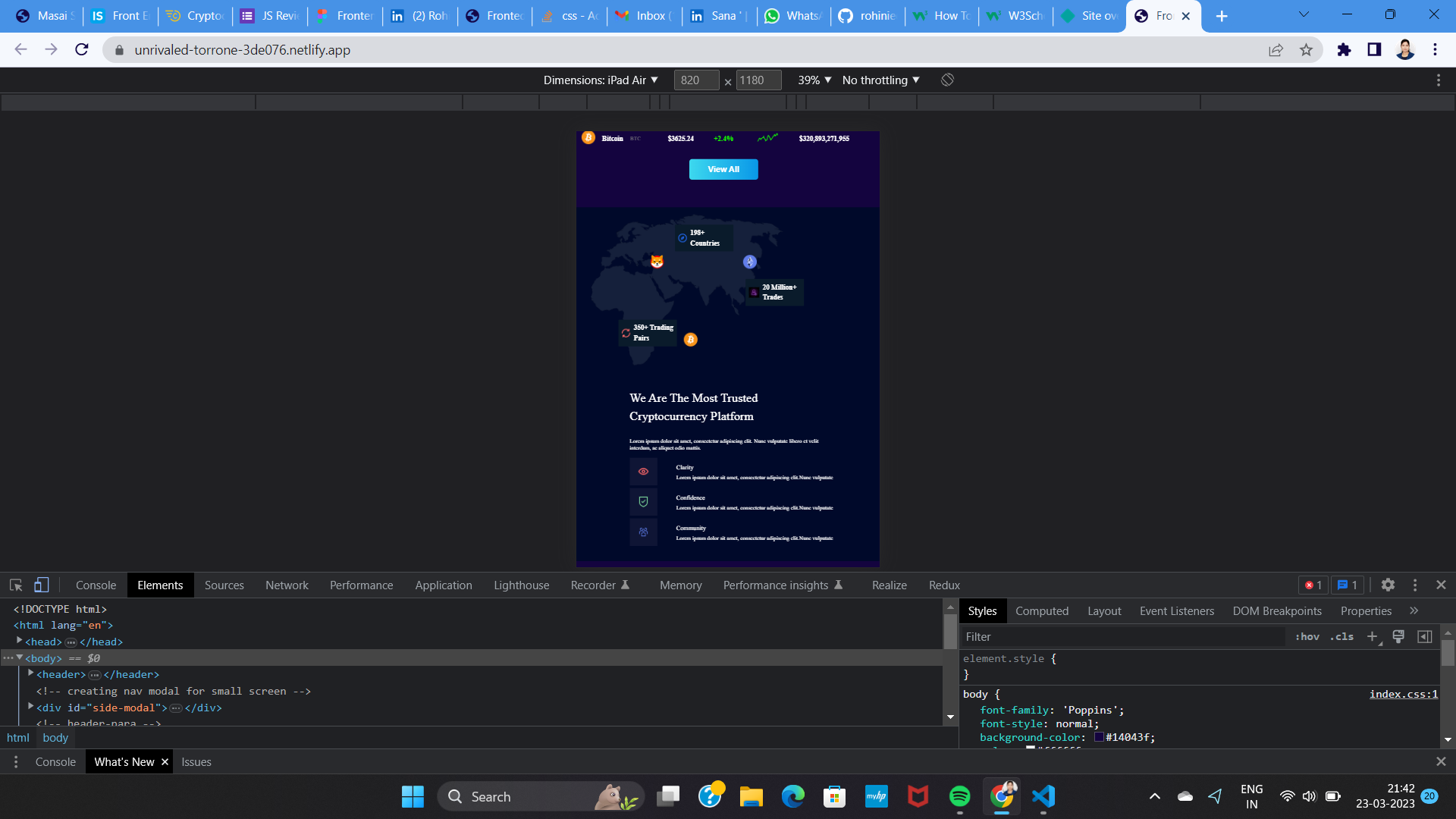Activate the inspect element picker icon
The width and height of the screenshot is (1456, 819).
pyautogui.click(x=16, y=585)
